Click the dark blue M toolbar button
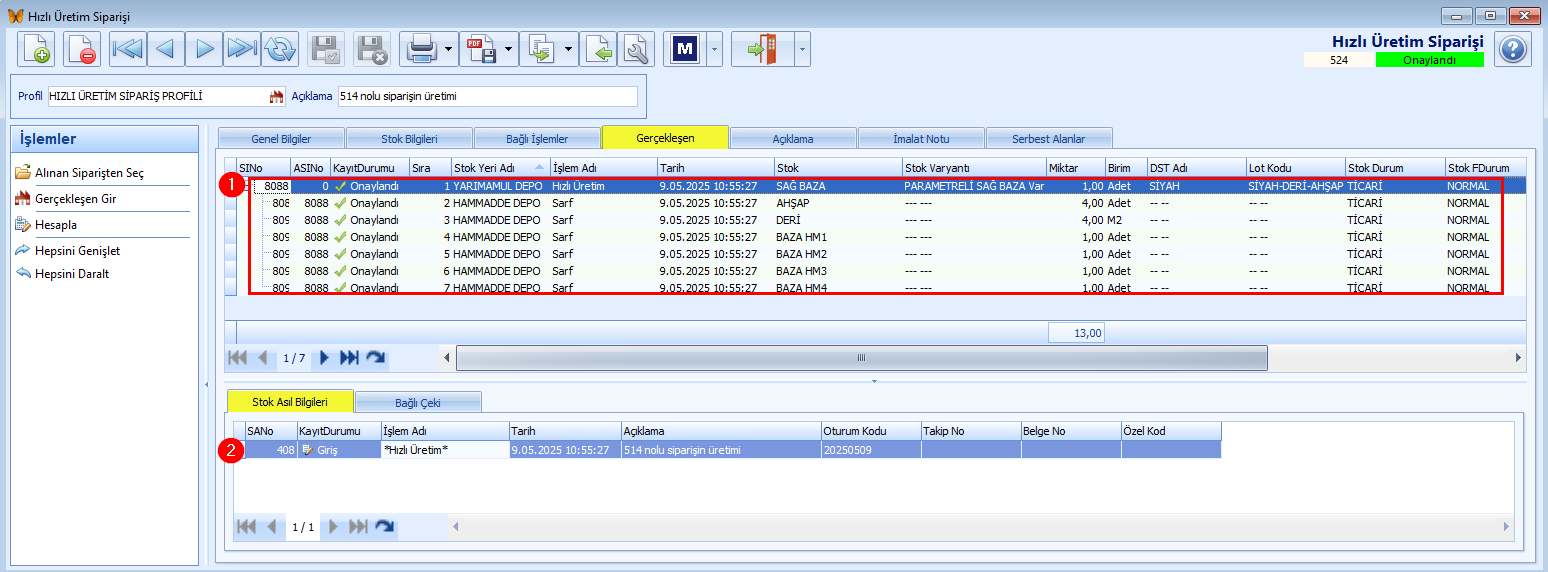This screenshot has height=572, width=1548. [x=685, y=49]
